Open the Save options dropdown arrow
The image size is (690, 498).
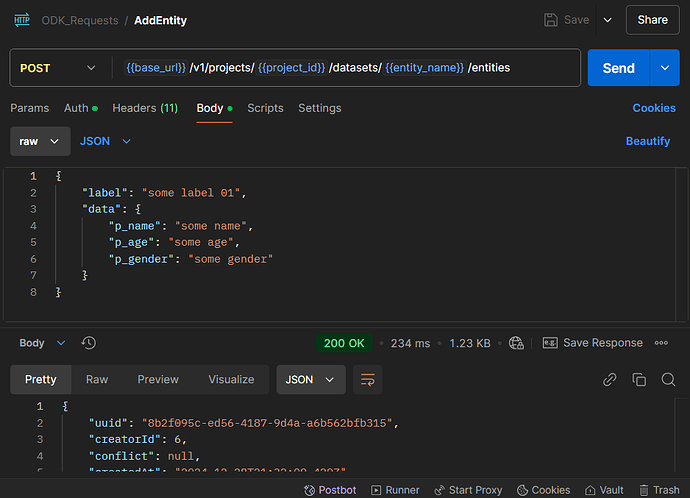[607, 20]
